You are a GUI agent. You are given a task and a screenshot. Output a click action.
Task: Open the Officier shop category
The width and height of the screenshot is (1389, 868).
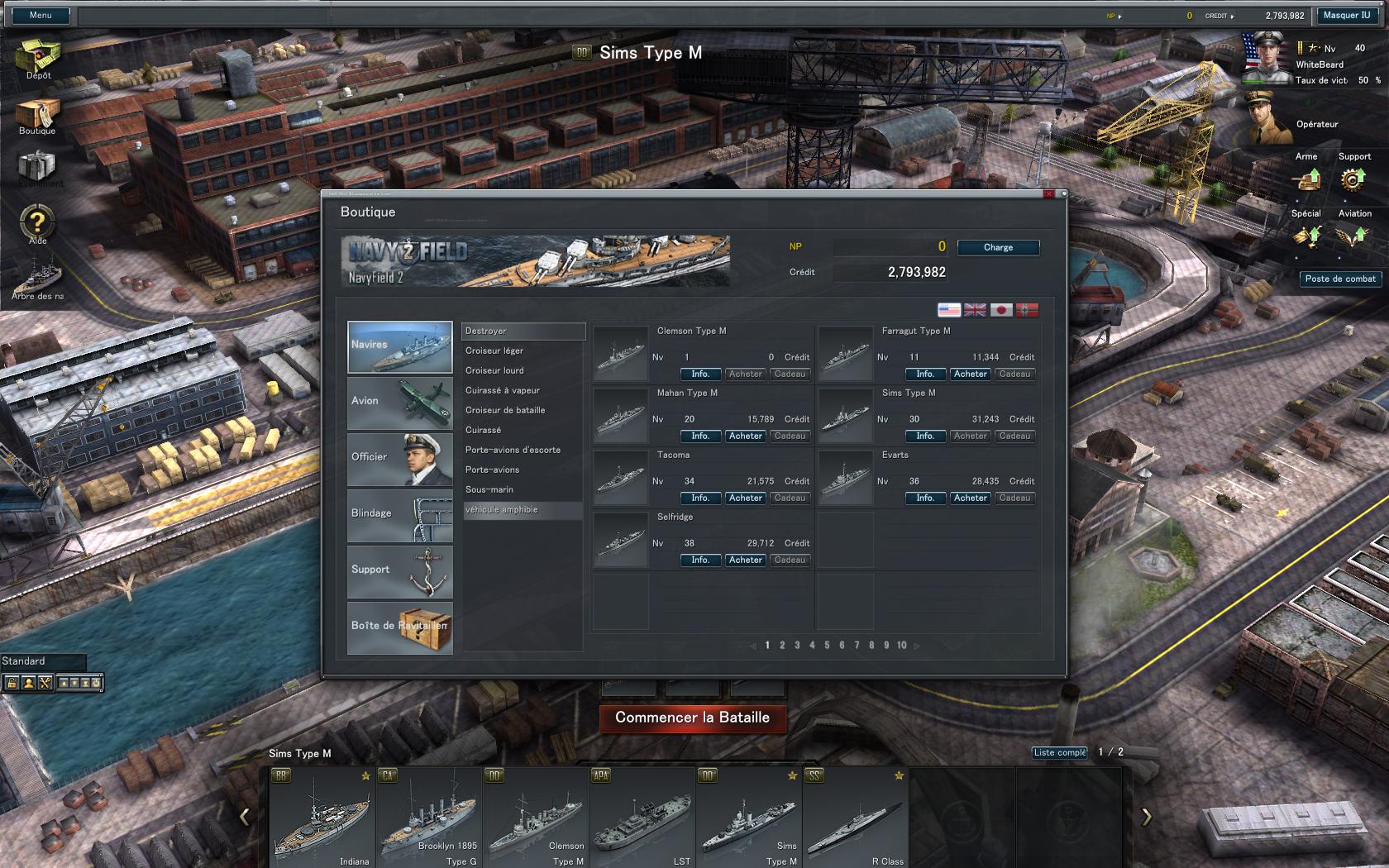pyautogui.click(x=400, y=460)
